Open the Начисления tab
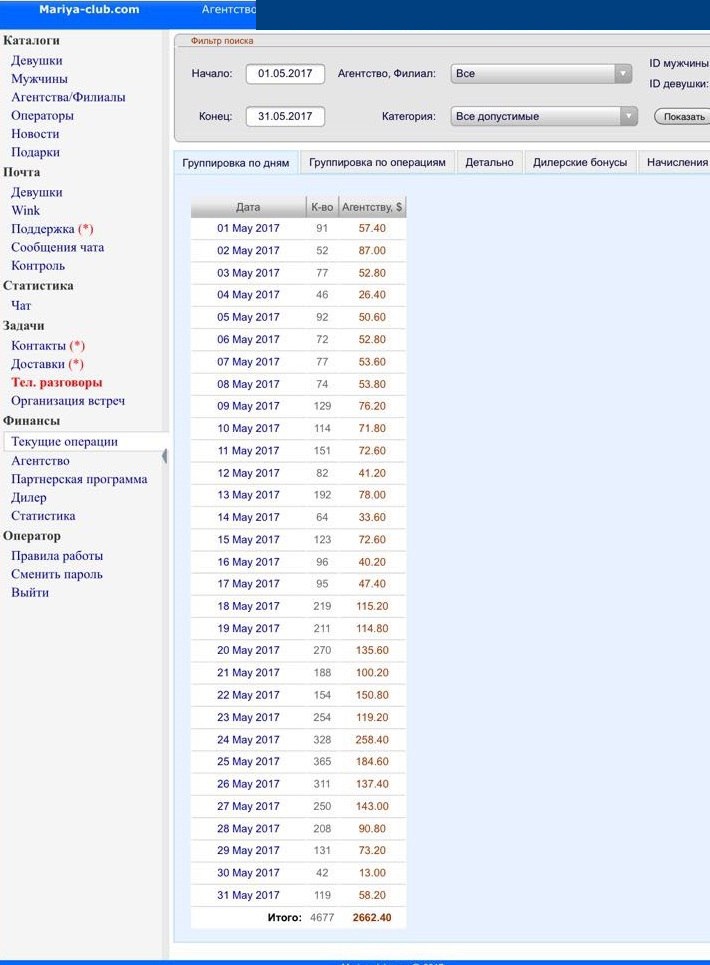 pos(676,162)
